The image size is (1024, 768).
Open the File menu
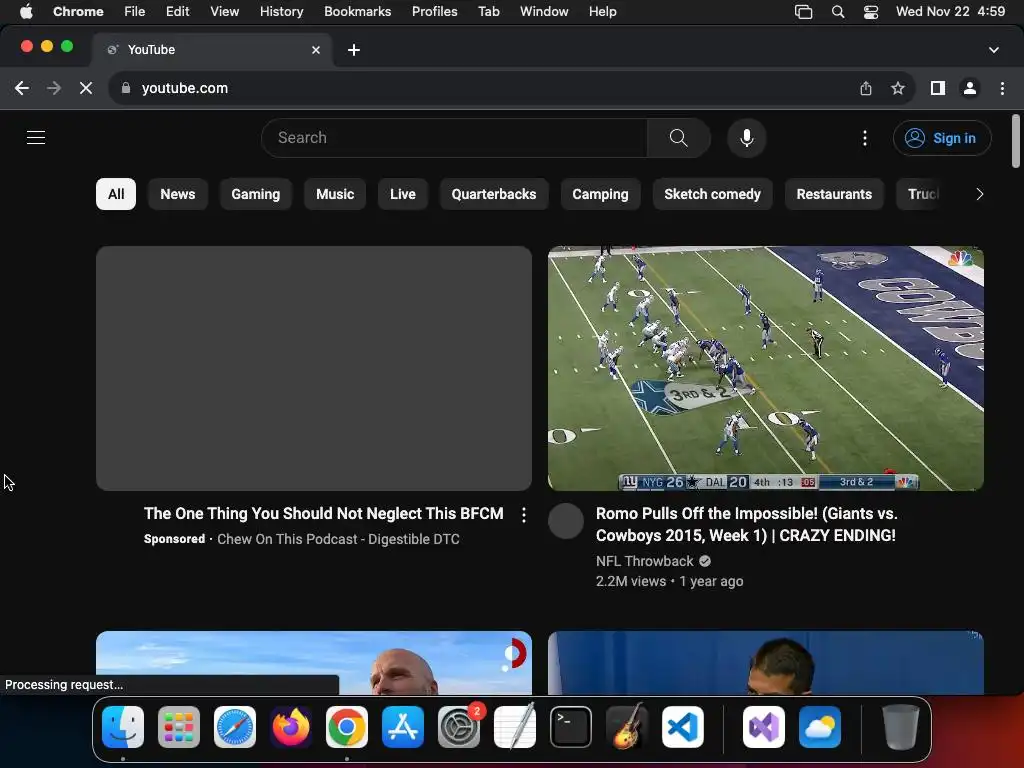pyautogui.click(x=135, y=12)
